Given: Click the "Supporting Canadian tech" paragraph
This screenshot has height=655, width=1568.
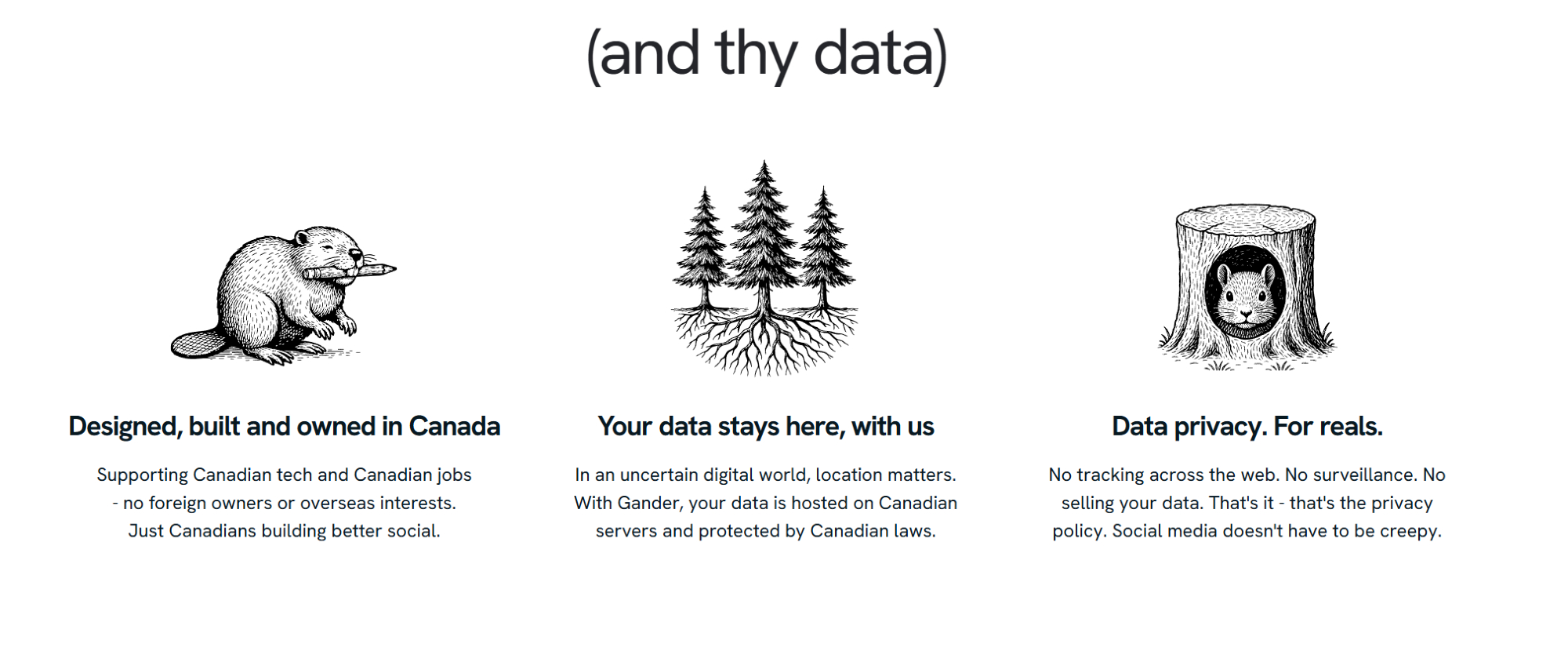Looking at the screenshot, I should 284,475.
